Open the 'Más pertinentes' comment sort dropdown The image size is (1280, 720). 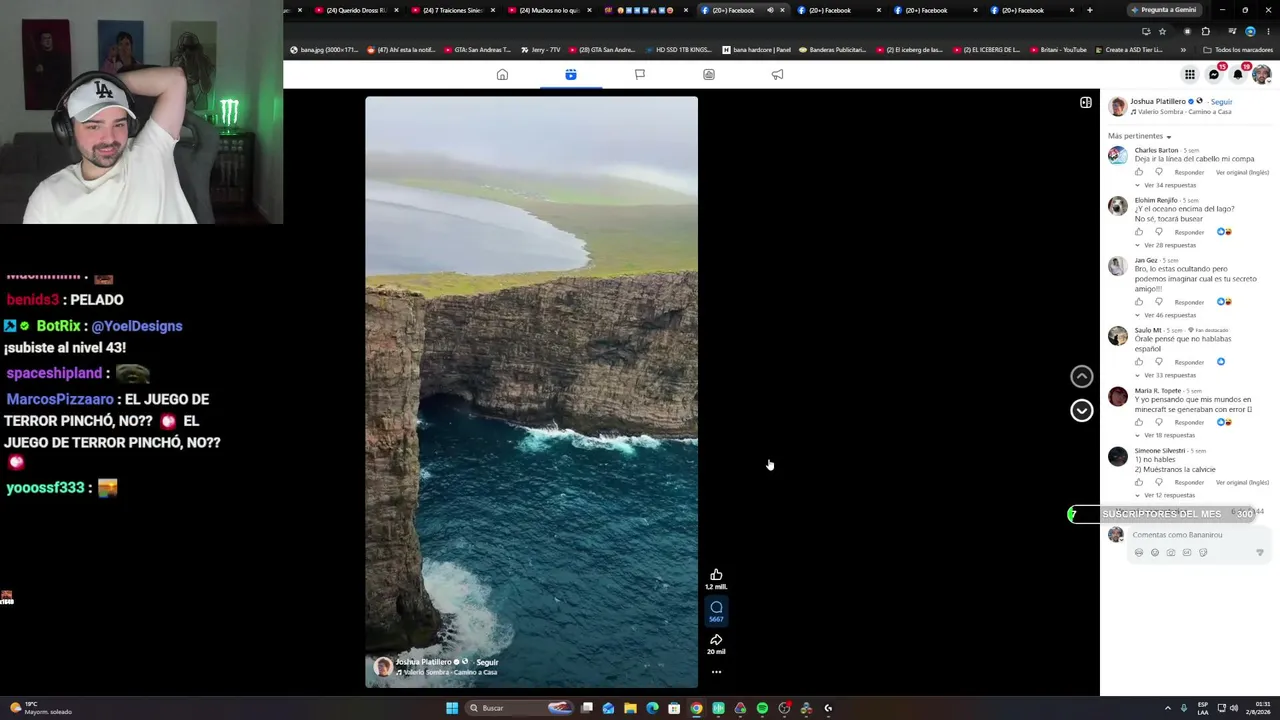pos(1140,136)
